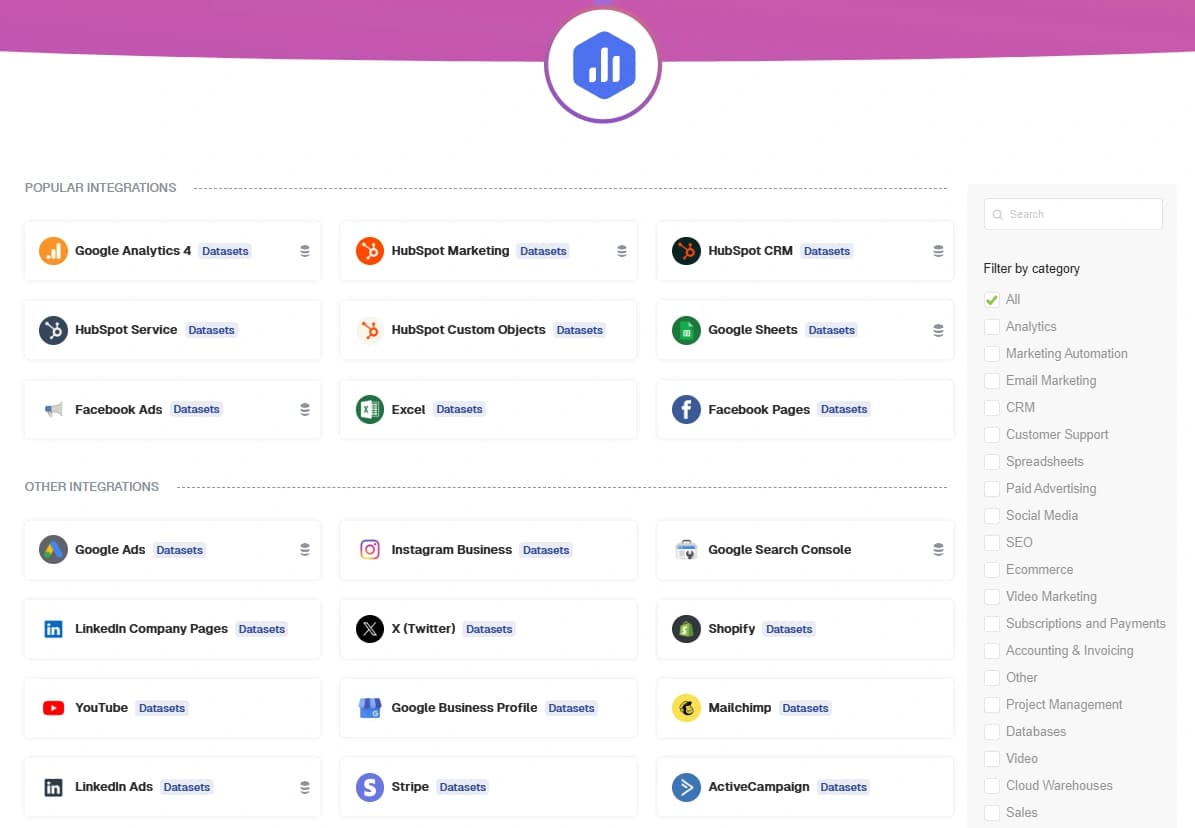Click the HubSpot CRM dark icon
Screen dimensions: 1195x828
click(686, 251)
